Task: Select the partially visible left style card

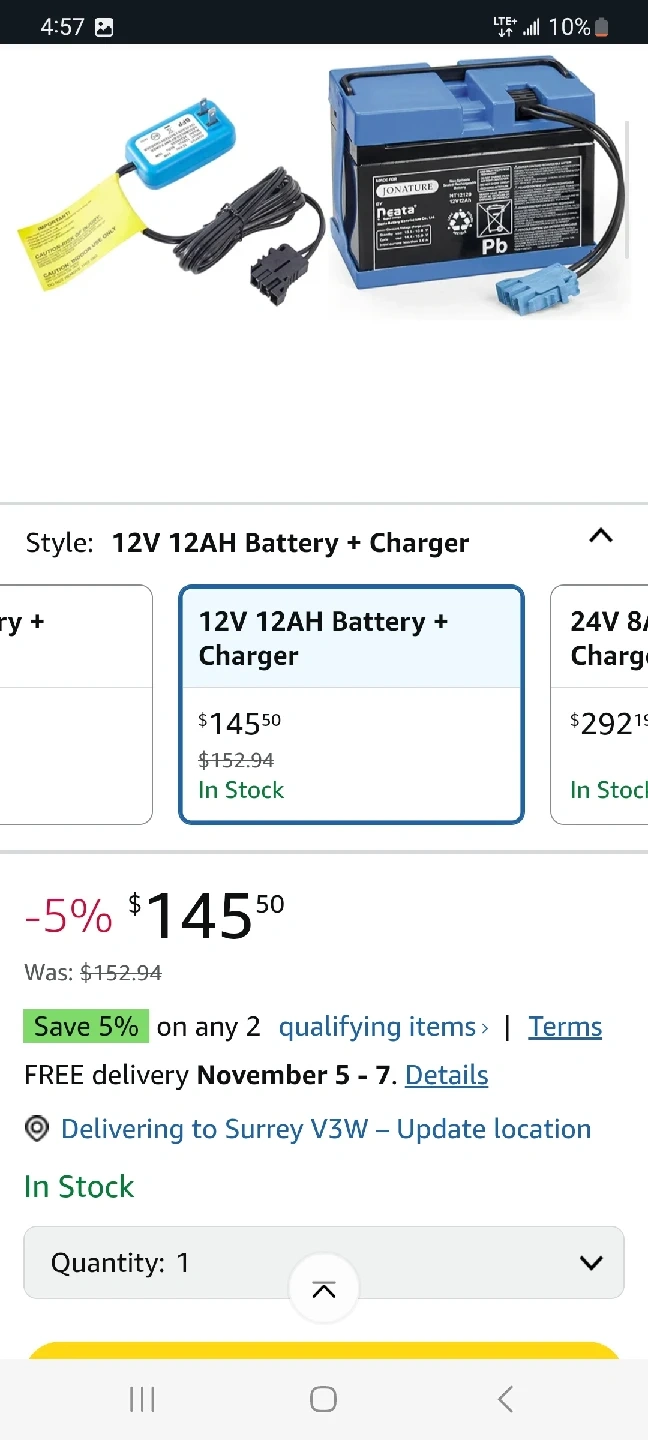Action: 74,704
